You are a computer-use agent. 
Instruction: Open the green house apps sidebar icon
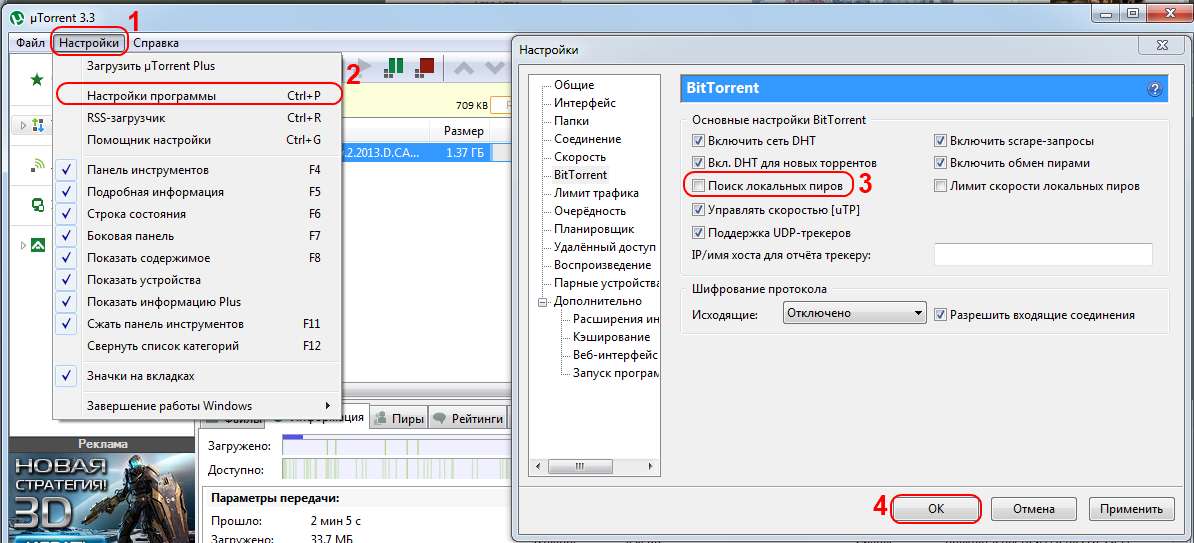(37, 245)
